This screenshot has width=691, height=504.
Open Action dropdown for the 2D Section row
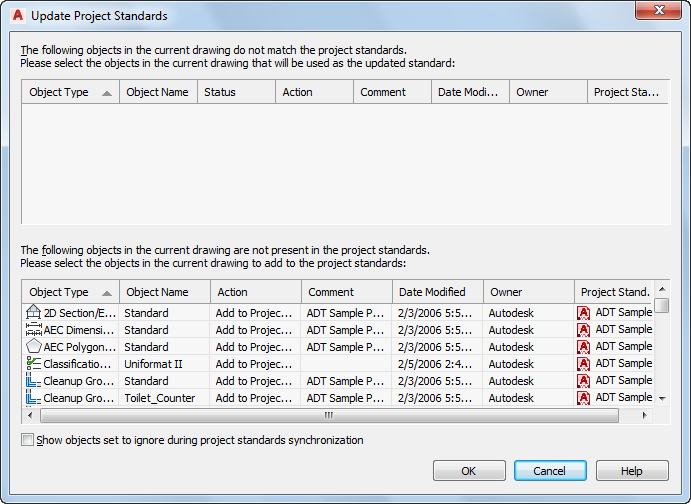pos(255,313)
